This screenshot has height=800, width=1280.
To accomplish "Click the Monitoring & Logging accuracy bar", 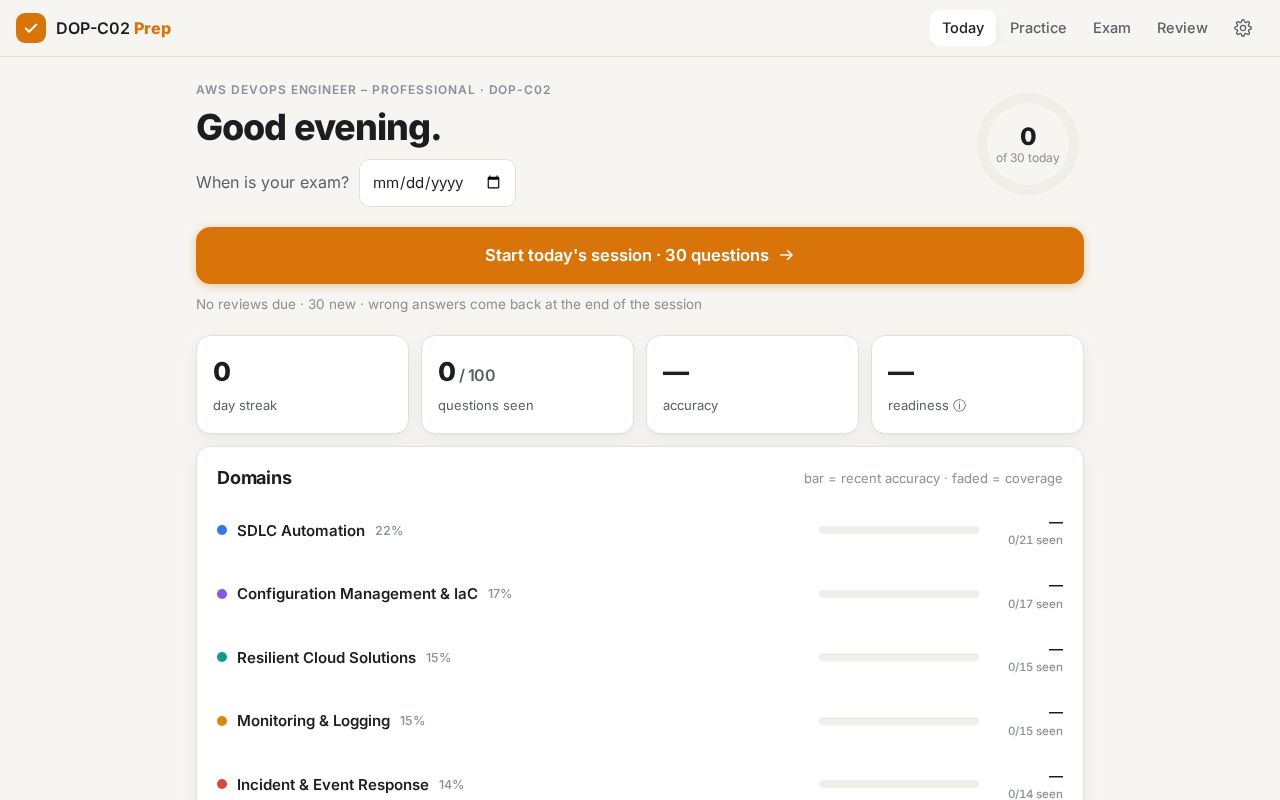I will click(x=899, y=721).
